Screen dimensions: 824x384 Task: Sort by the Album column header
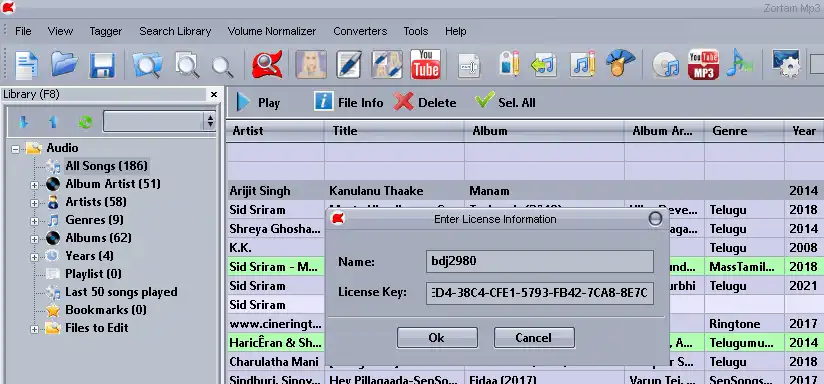click(545, 131)
